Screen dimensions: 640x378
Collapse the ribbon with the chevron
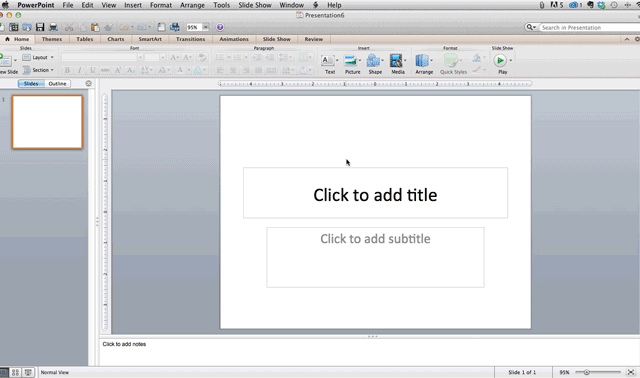pos(627,39)
